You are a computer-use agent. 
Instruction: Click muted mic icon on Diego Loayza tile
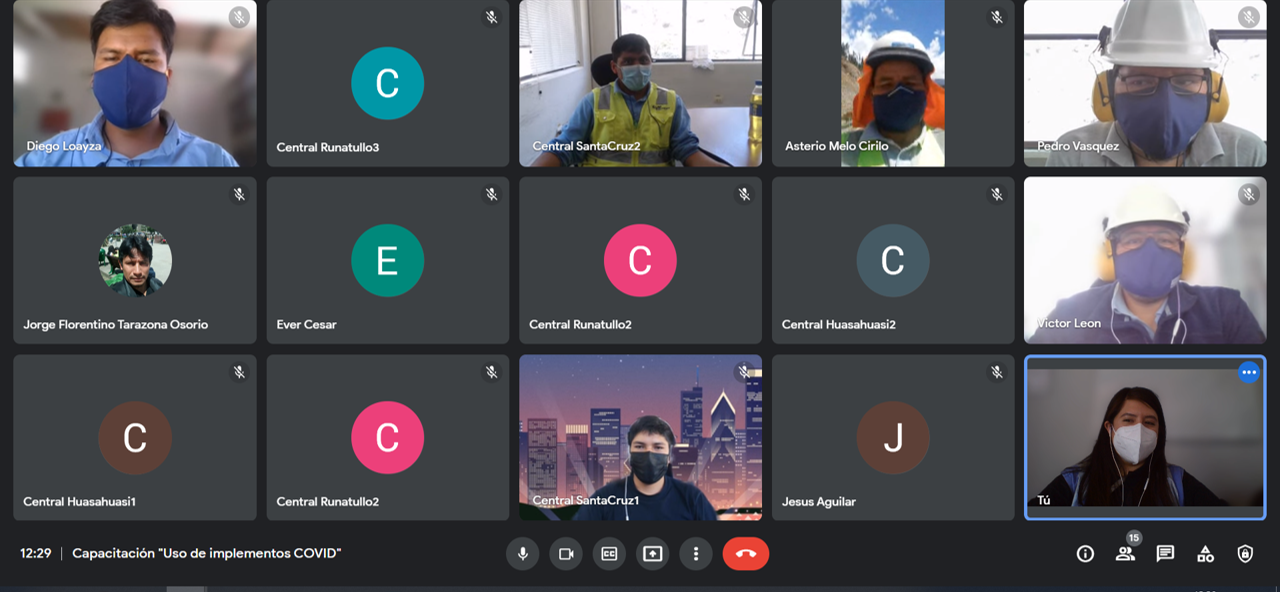pyautogui.click(x=239, y=17)
